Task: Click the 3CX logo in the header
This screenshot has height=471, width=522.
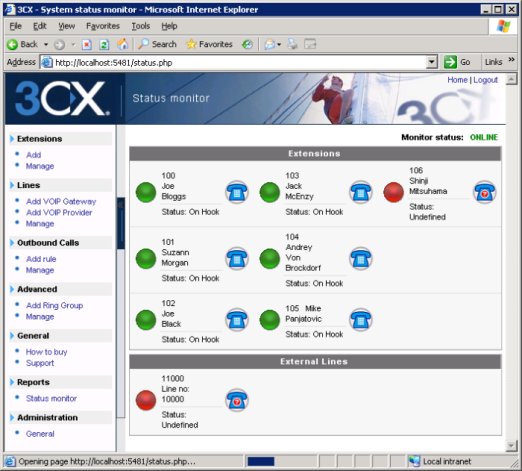Action: tap(62, 99)
